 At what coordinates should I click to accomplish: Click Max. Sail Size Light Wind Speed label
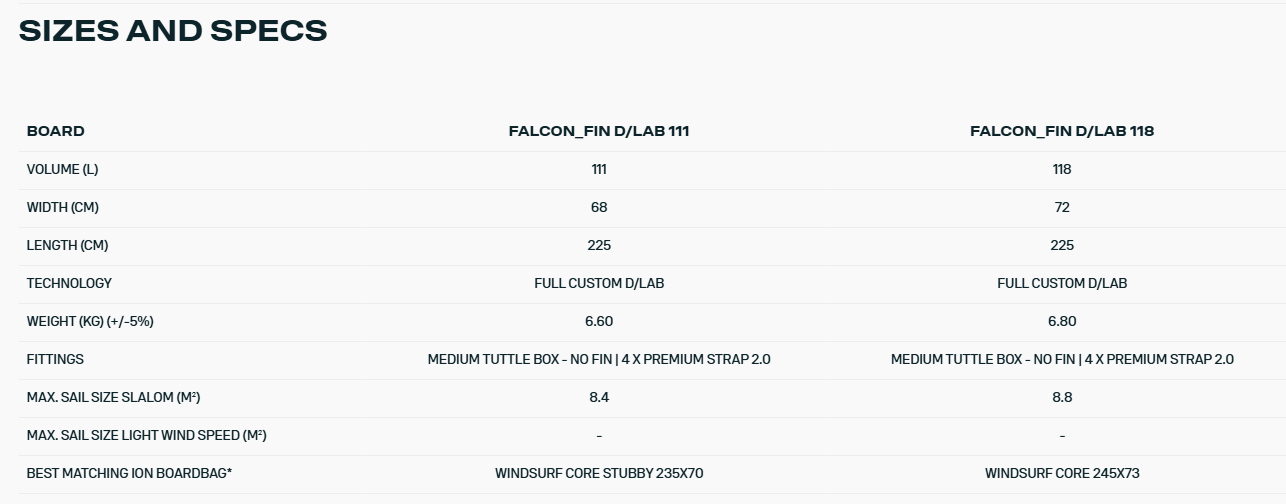pyautogui.click(x=146, y=435)
